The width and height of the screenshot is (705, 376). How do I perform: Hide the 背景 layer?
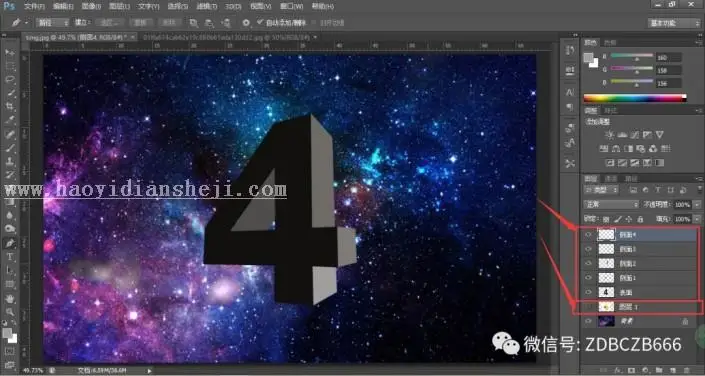click(x=588, y=321)
